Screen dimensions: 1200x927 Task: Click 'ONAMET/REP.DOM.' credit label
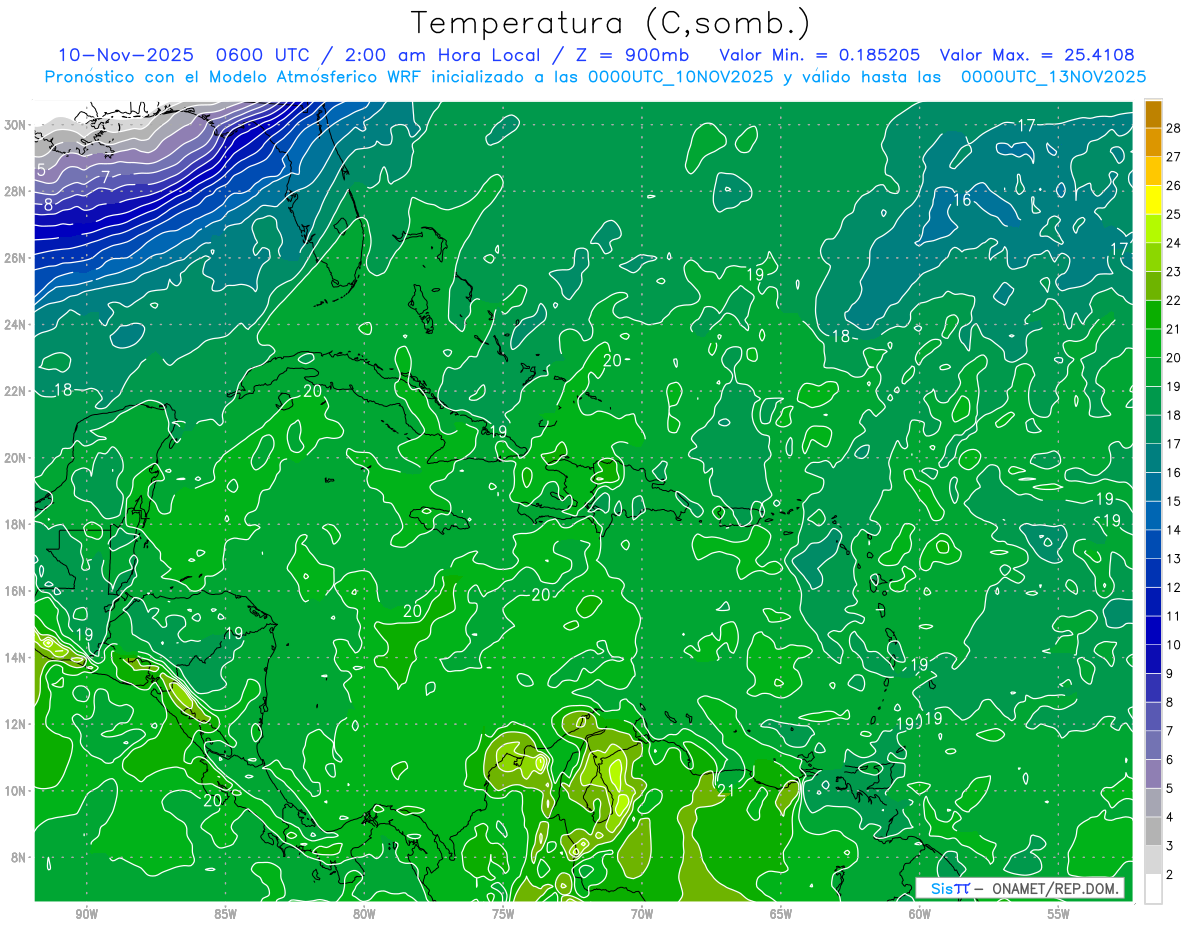1054,888
